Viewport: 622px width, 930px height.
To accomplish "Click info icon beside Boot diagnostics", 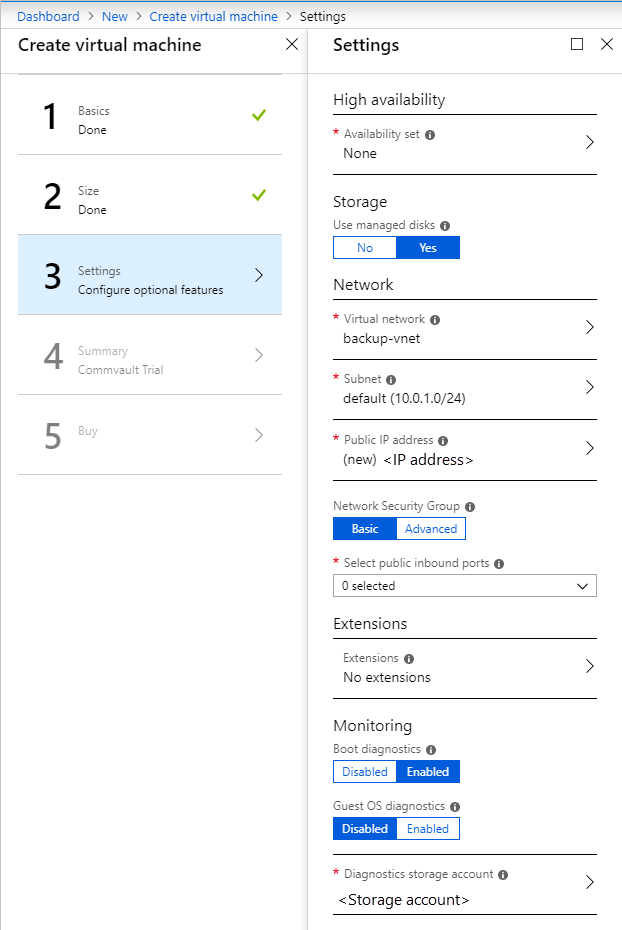I will point(431,749).
